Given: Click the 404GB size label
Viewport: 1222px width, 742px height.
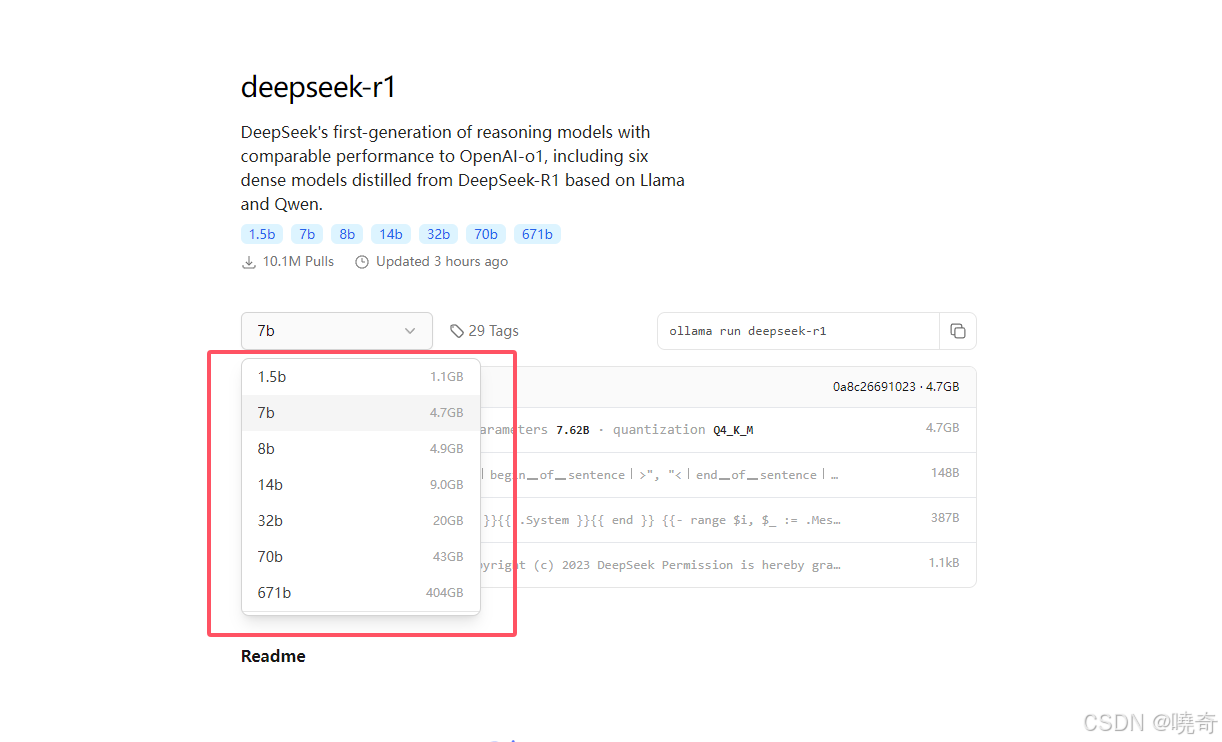Looking at the screenshot, I should [x=445, y=593].
